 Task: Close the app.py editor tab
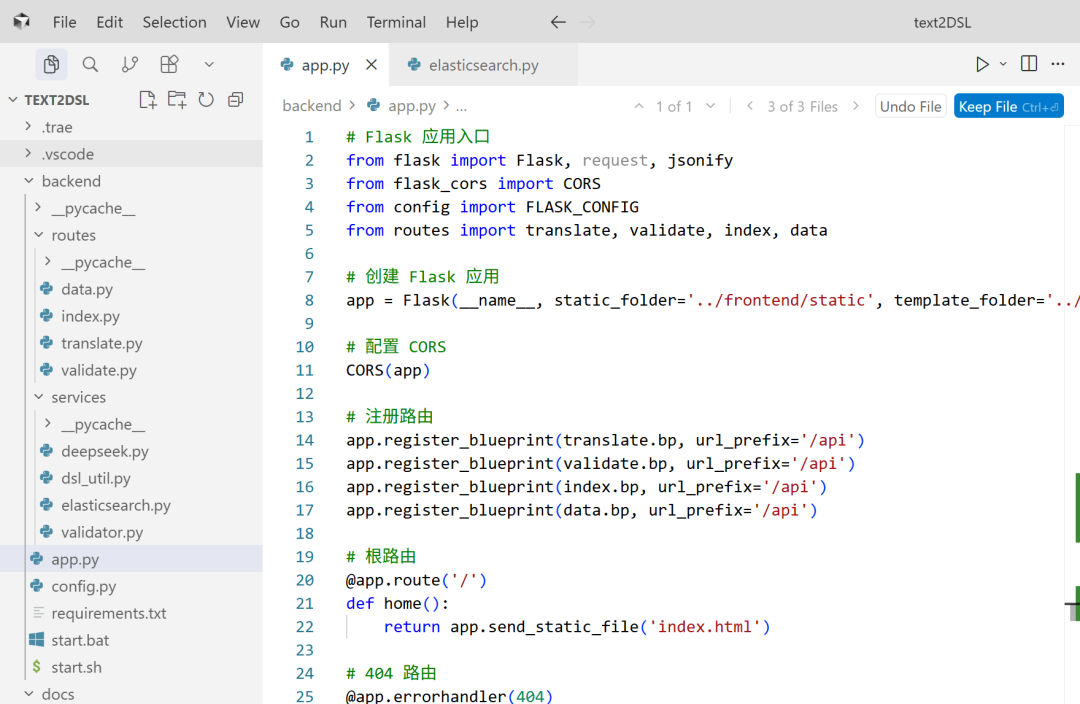point(372,65)
